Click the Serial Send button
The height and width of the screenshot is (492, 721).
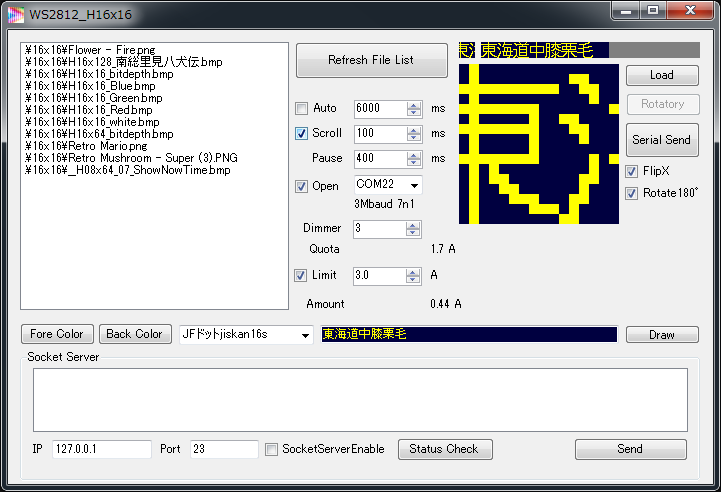[662, 140]
